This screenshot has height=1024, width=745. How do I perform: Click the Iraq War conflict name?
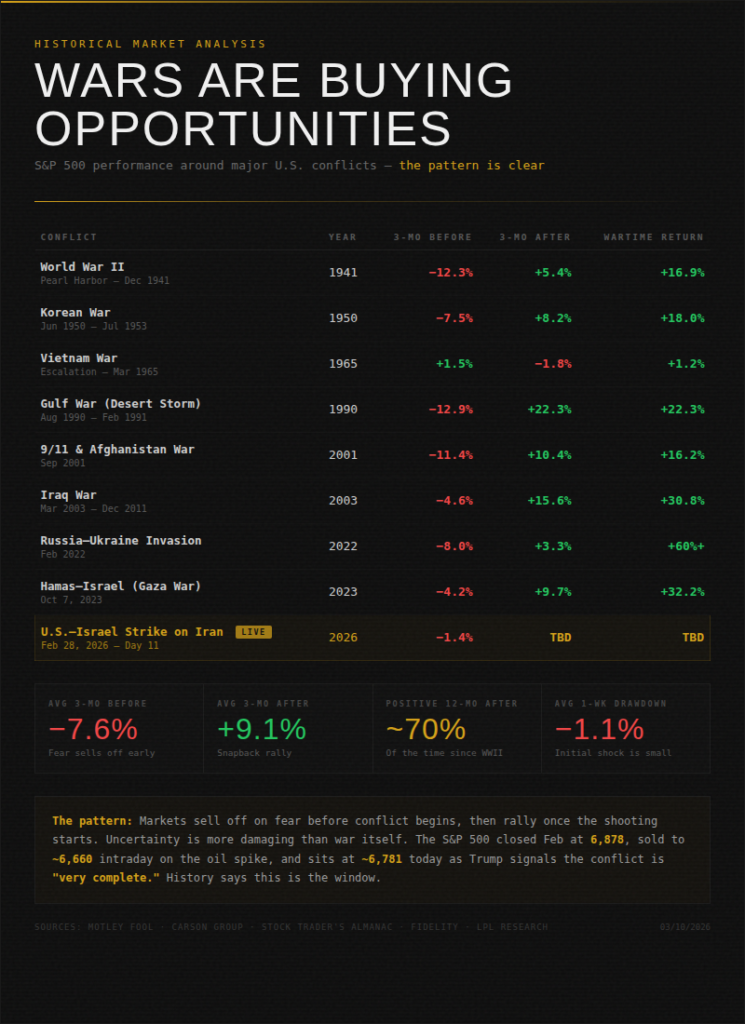68,495
